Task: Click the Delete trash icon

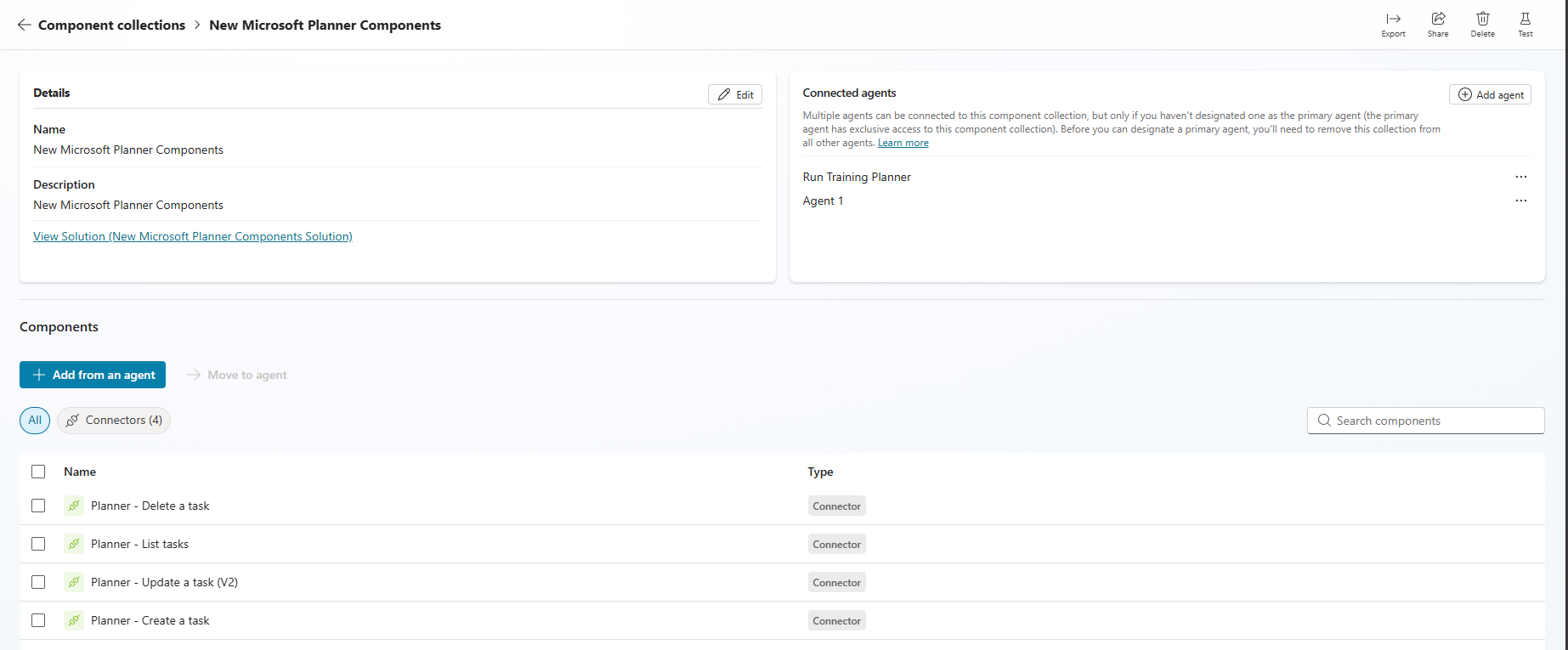Action: 1482,20
